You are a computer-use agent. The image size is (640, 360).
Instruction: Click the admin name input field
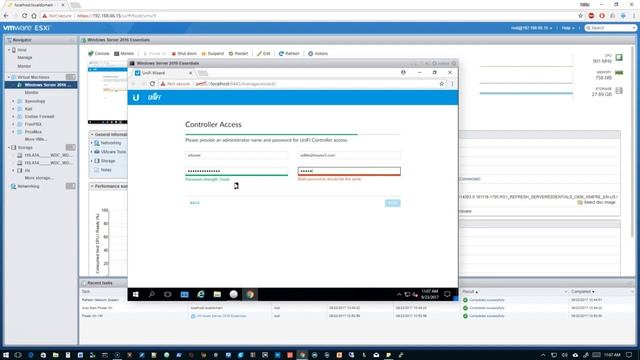coord(236,156)
